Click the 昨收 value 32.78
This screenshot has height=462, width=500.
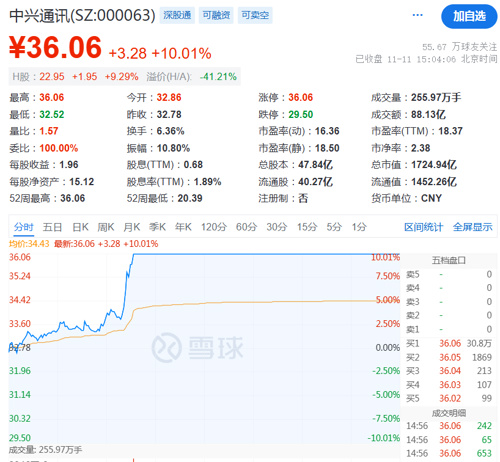[x=169, y=115]
